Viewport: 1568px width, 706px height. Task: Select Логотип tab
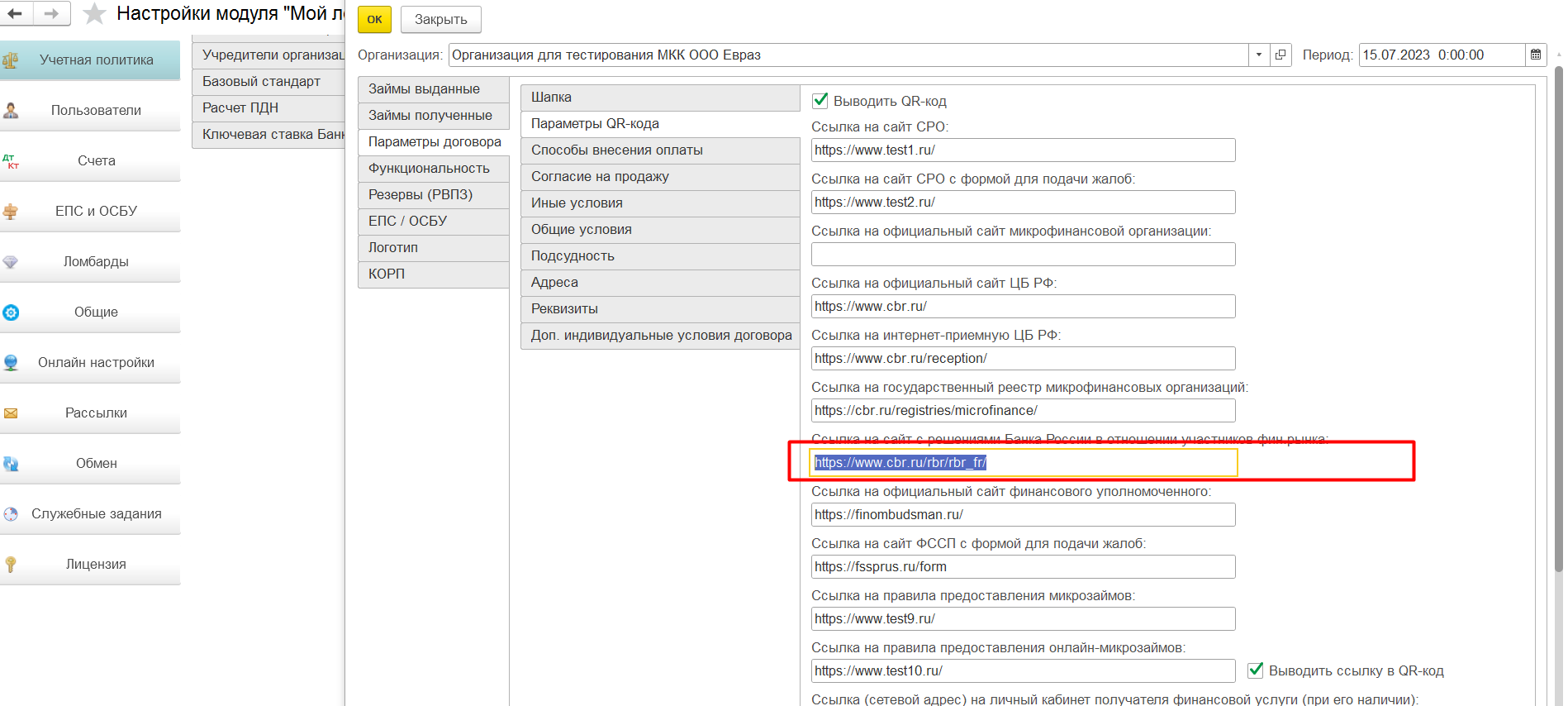[433, 248]
